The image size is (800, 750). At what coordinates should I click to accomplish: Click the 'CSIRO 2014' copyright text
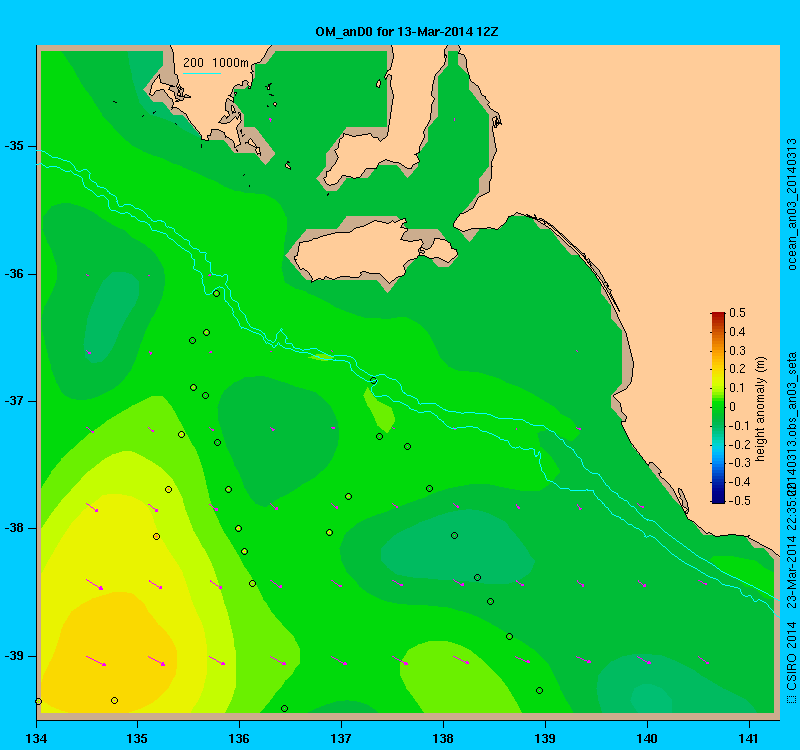791,657
